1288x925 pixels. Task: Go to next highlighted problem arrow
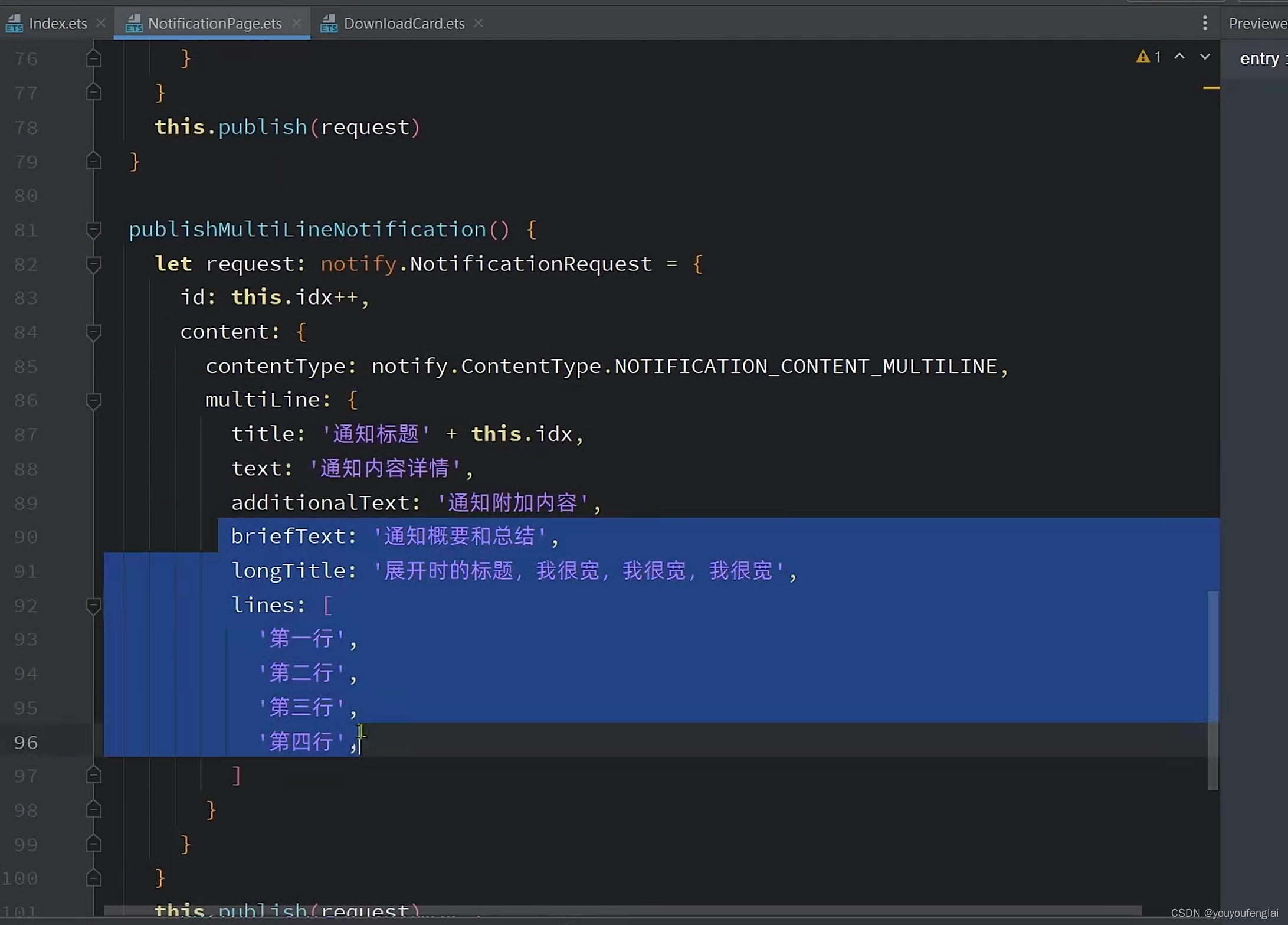pyautogui.click(x=1205, y=57)
